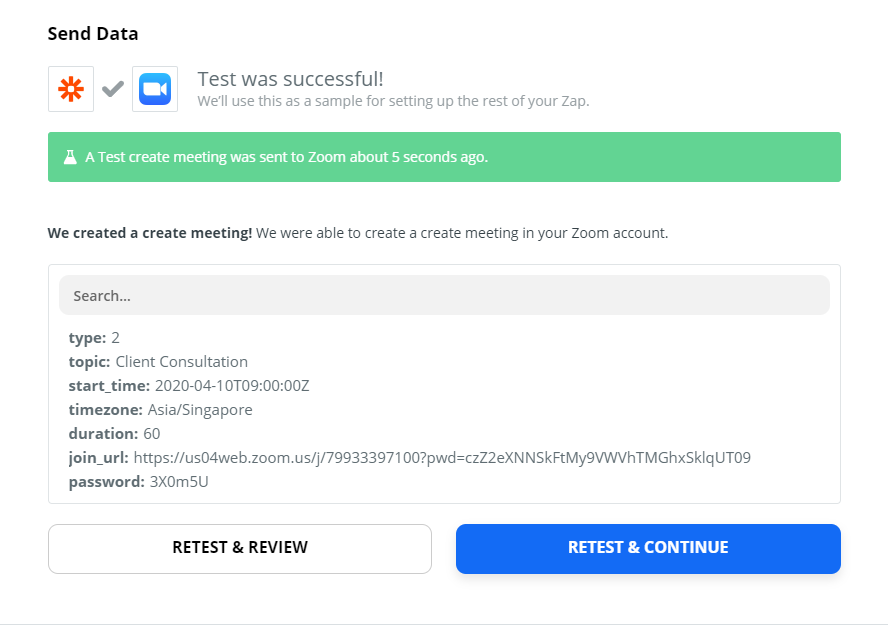
Task: Click the flask icon in green banner
Action: point(70,157)
